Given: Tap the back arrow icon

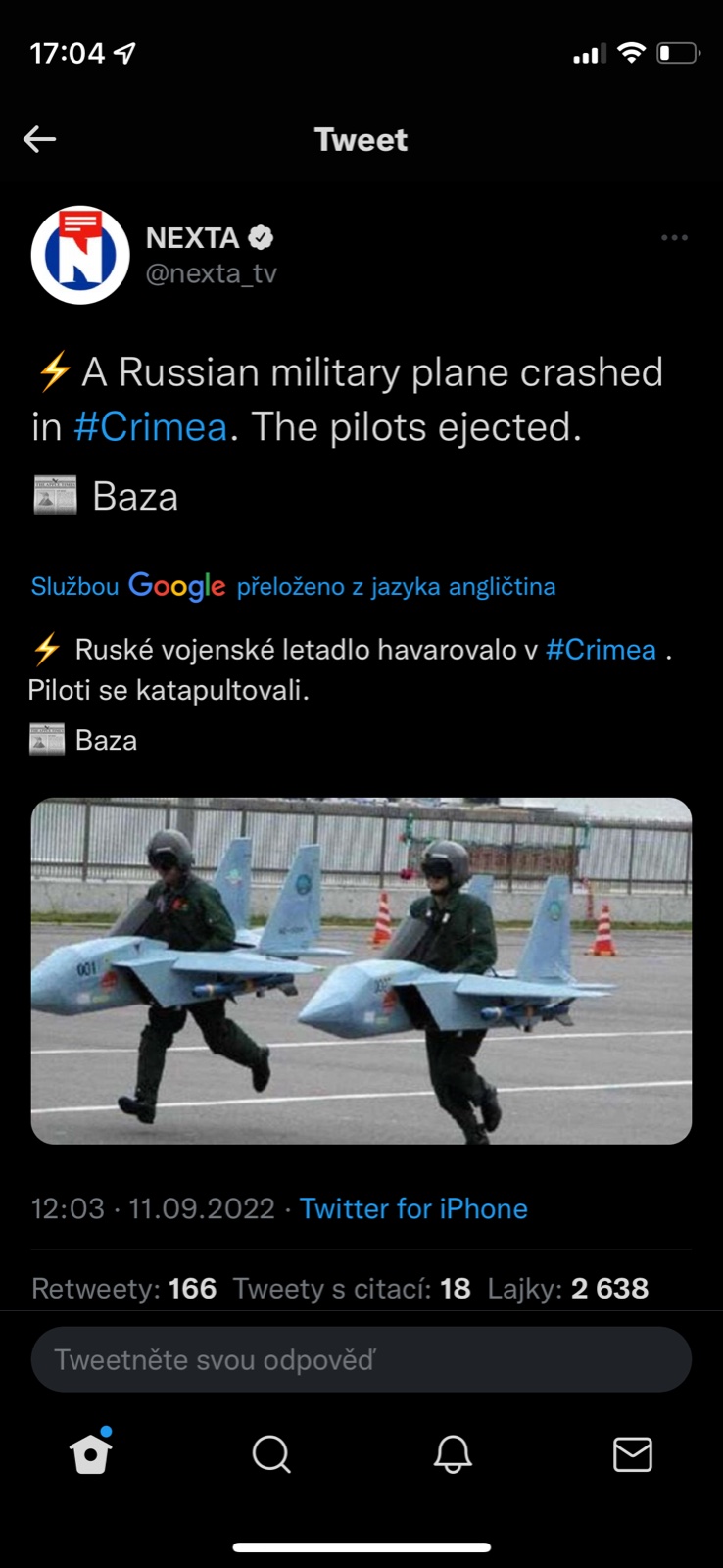Looking at the screenshot, I should pos(39,139).
